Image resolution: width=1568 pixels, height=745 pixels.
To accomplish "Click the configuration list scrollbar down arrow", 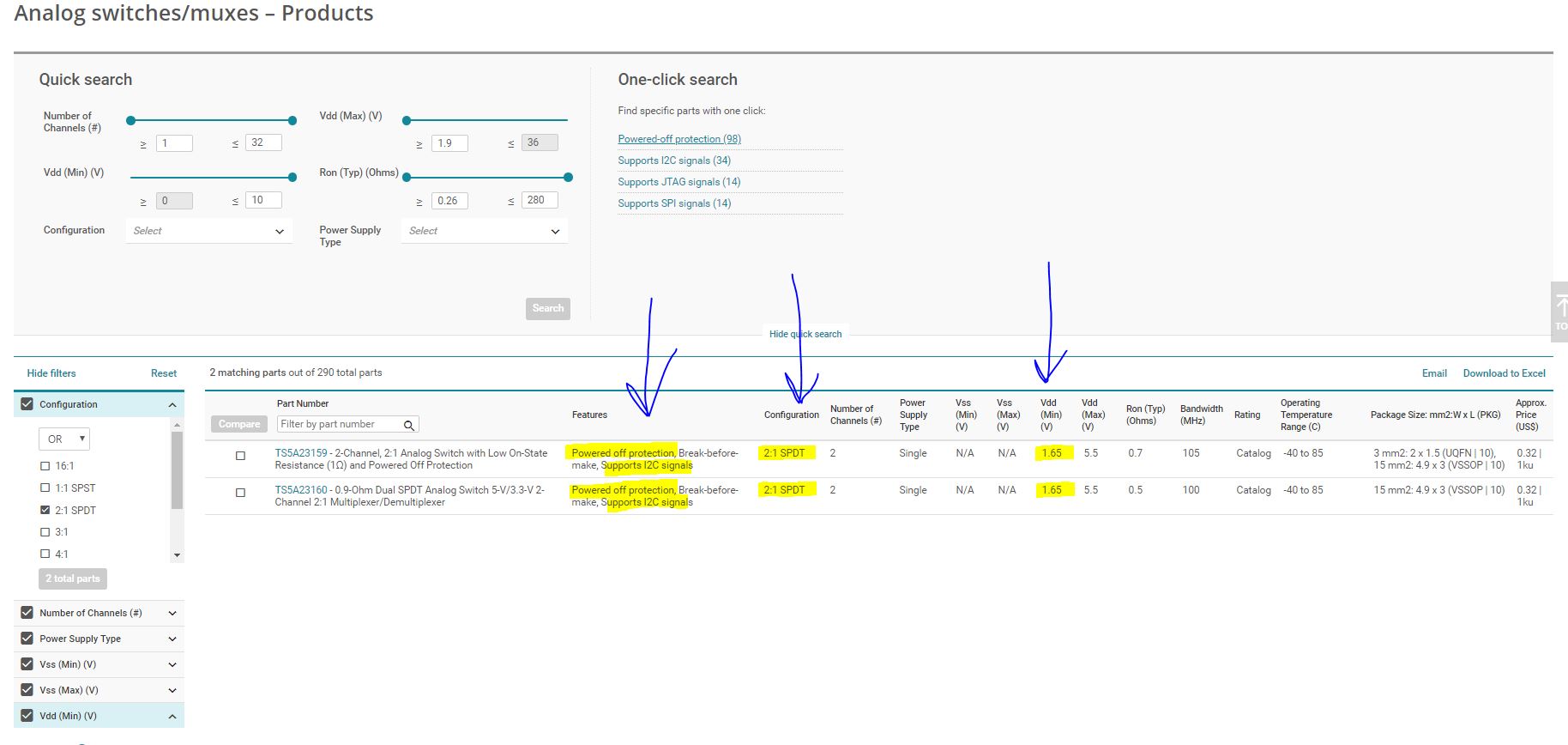I will [178, 555].
